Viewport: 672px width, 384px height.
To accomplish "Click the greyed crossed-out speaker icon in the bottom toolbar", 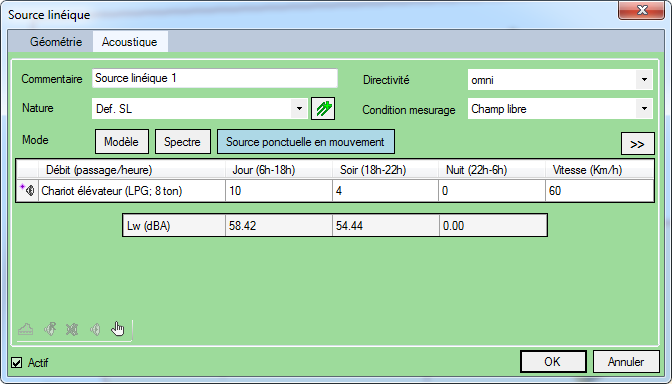I will pos(72,329).
